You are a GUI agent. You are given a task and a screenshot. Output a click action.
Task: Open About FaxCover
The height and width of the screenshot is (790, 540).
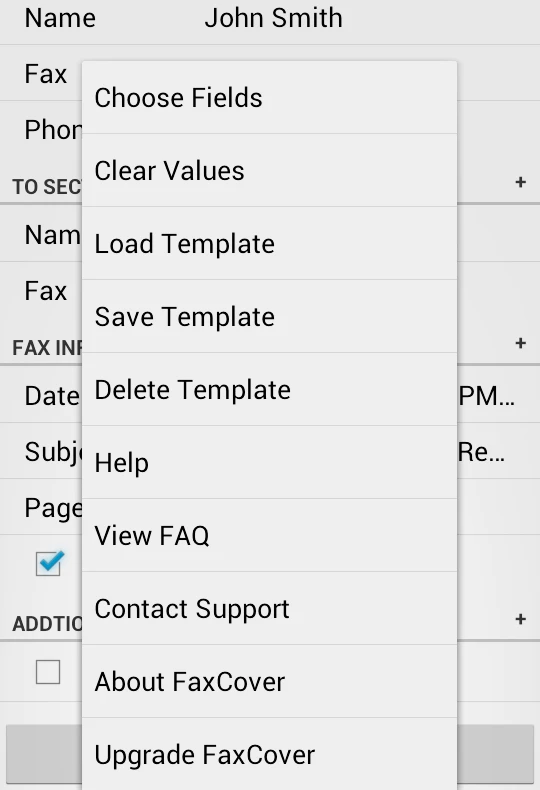[269, 682]
